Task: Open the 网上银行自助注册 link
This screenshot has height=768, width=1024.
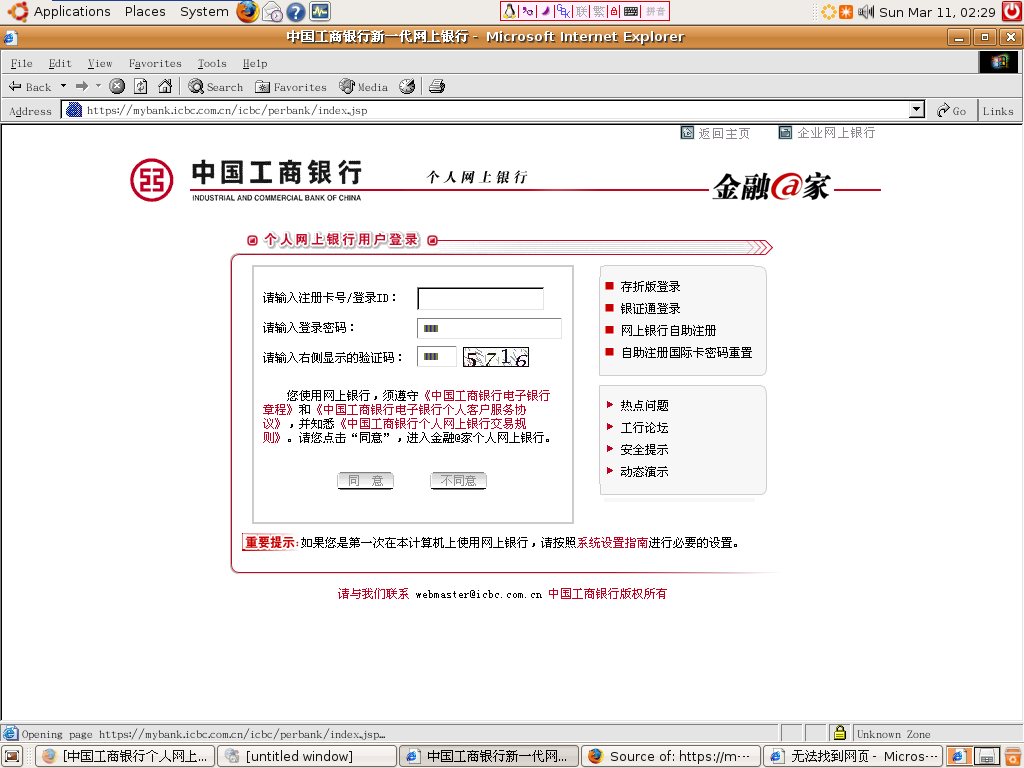Action: tap(668, 330)
